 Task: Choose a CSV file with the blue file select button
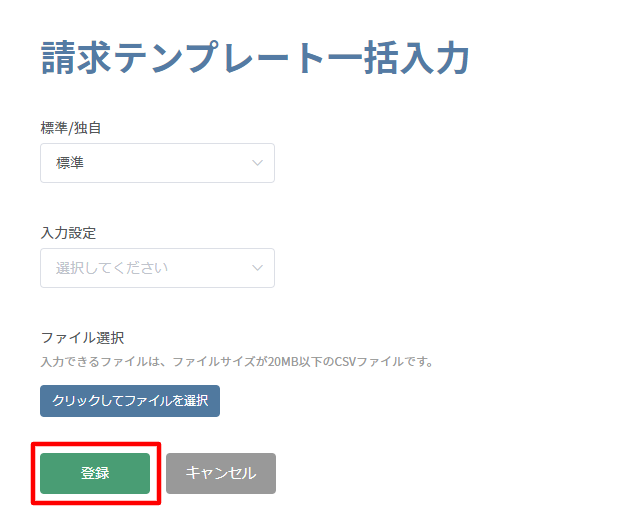(x=130, y=401)
